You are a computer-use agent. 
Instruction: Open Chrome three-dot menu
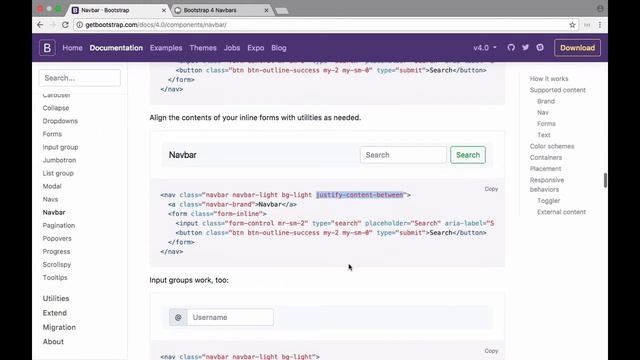click(x=600, y=25)
